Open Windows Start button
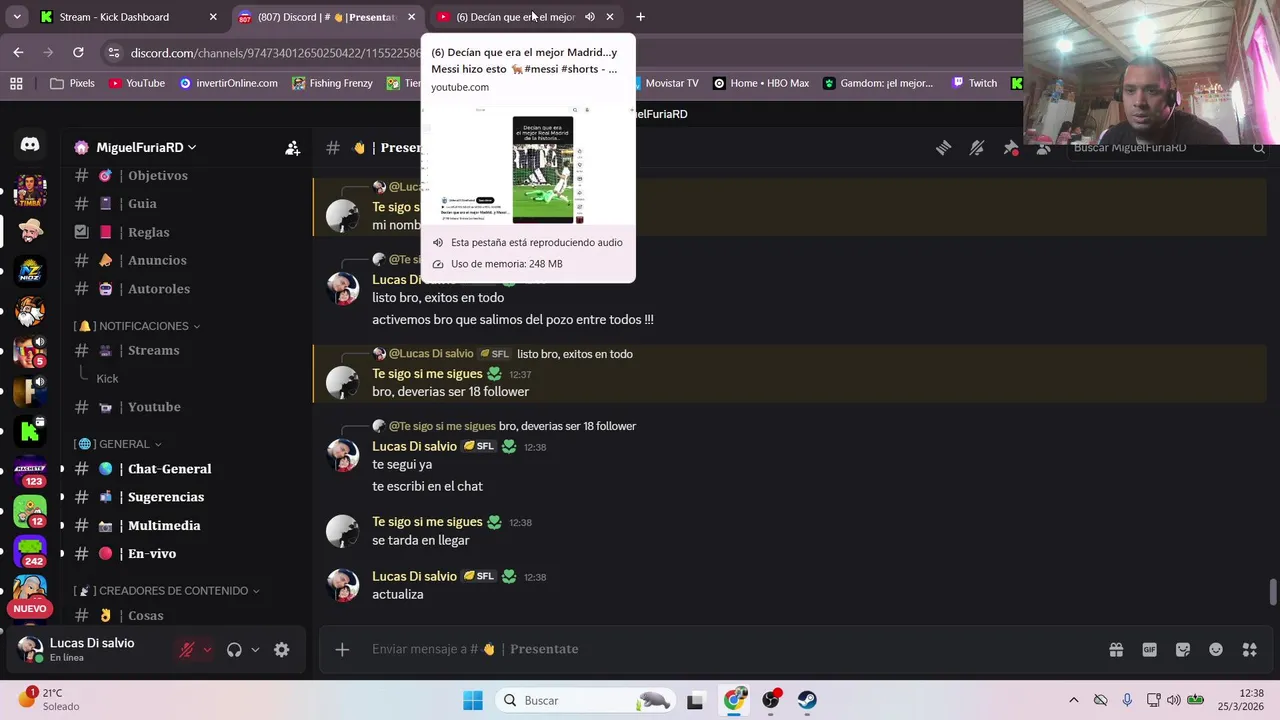The image size is (1280, 720). pyautogui.click(x=473, y=700)
